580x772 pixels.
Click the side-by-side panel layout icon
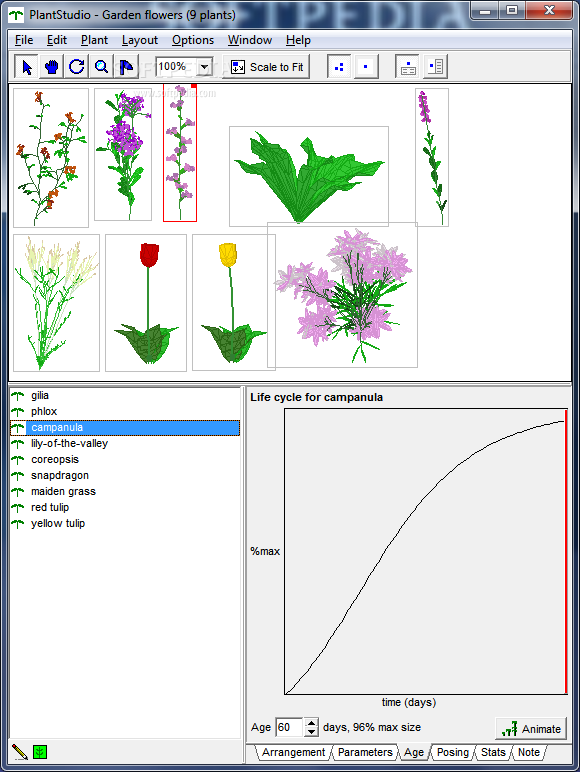click(435, 66)
